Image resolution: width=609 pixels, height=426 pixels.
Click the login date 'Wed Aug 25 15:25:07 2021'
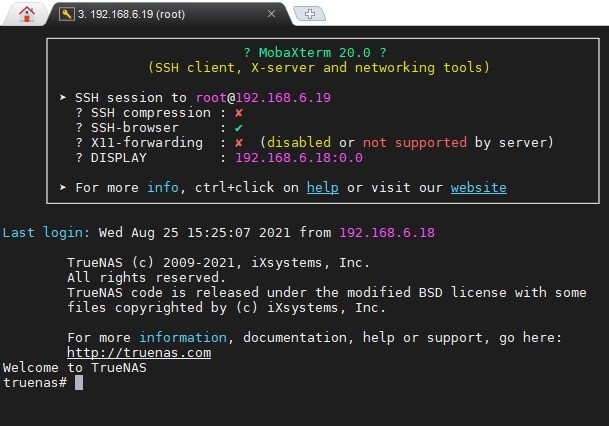pyautogui.click(x=195, y=233)
